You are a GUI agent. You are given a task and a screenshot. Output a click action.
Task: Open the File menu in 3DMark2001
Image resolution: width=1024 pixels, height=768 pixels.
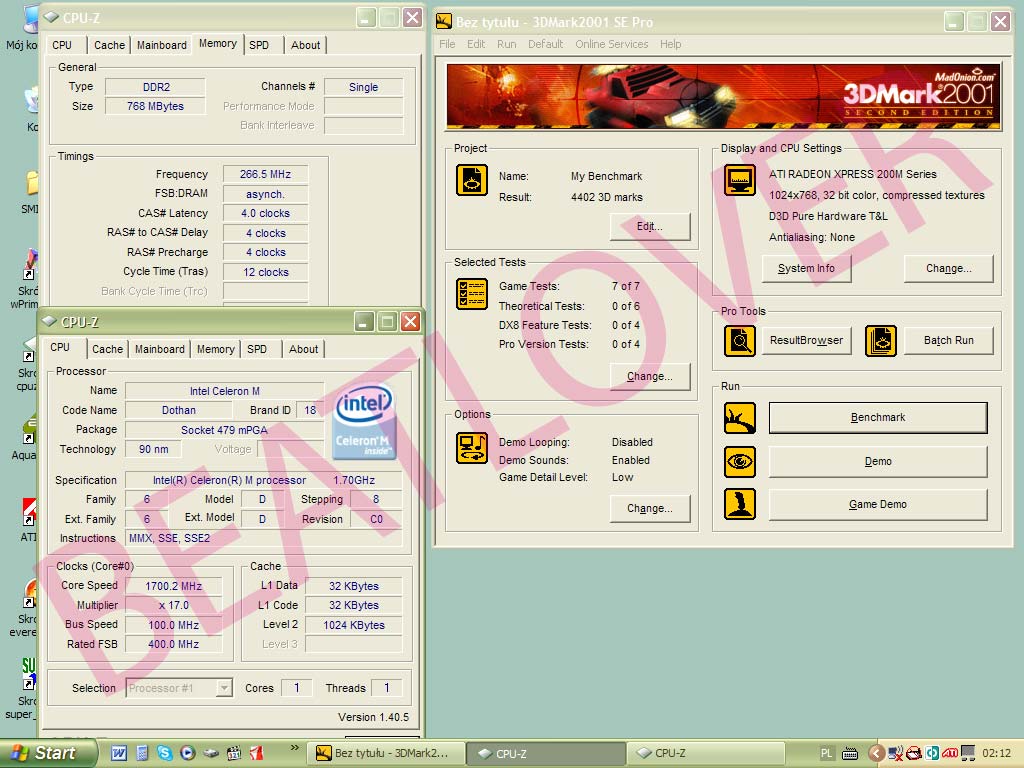[x=447, y=44]
